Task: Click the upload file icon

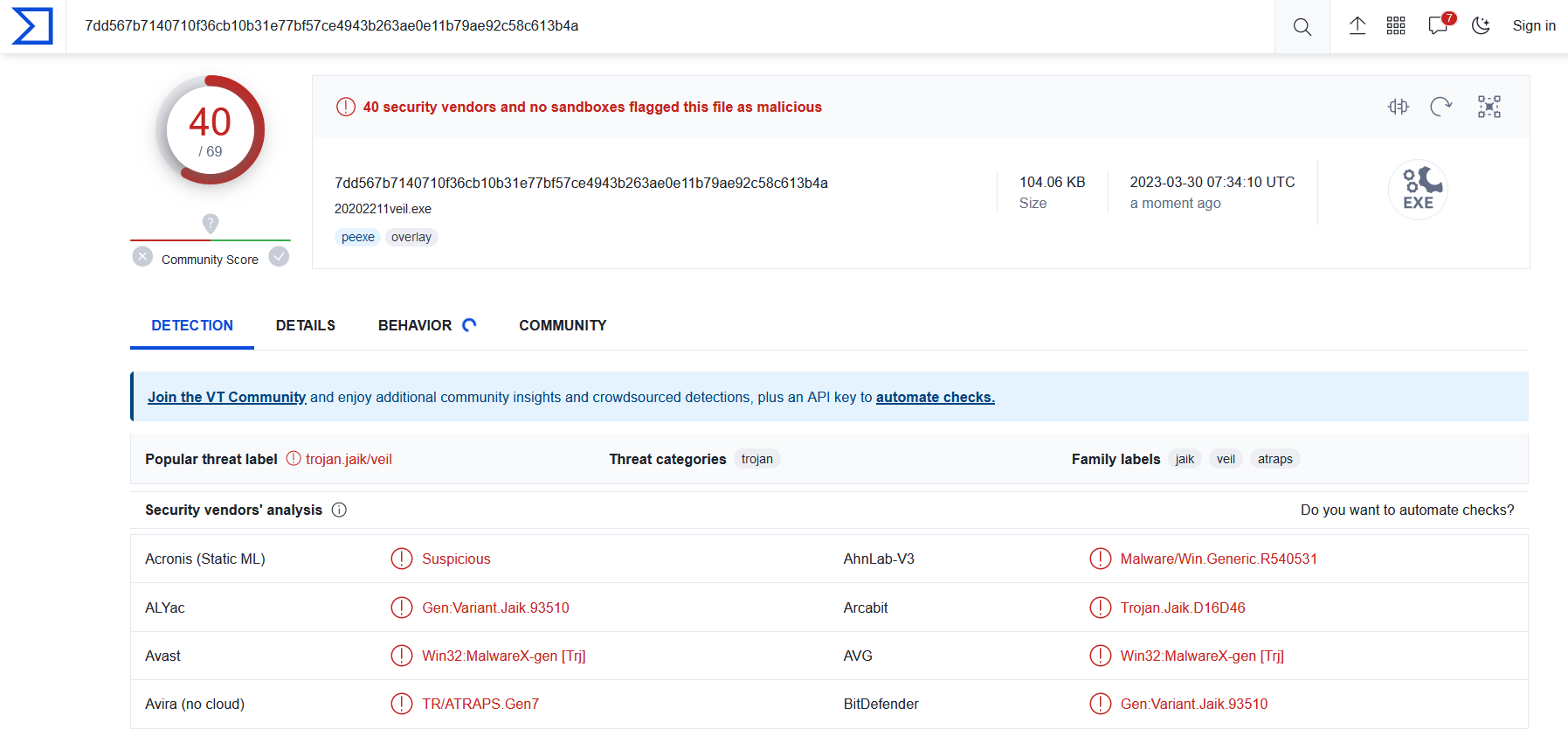Action: (x=1357, y=26)
